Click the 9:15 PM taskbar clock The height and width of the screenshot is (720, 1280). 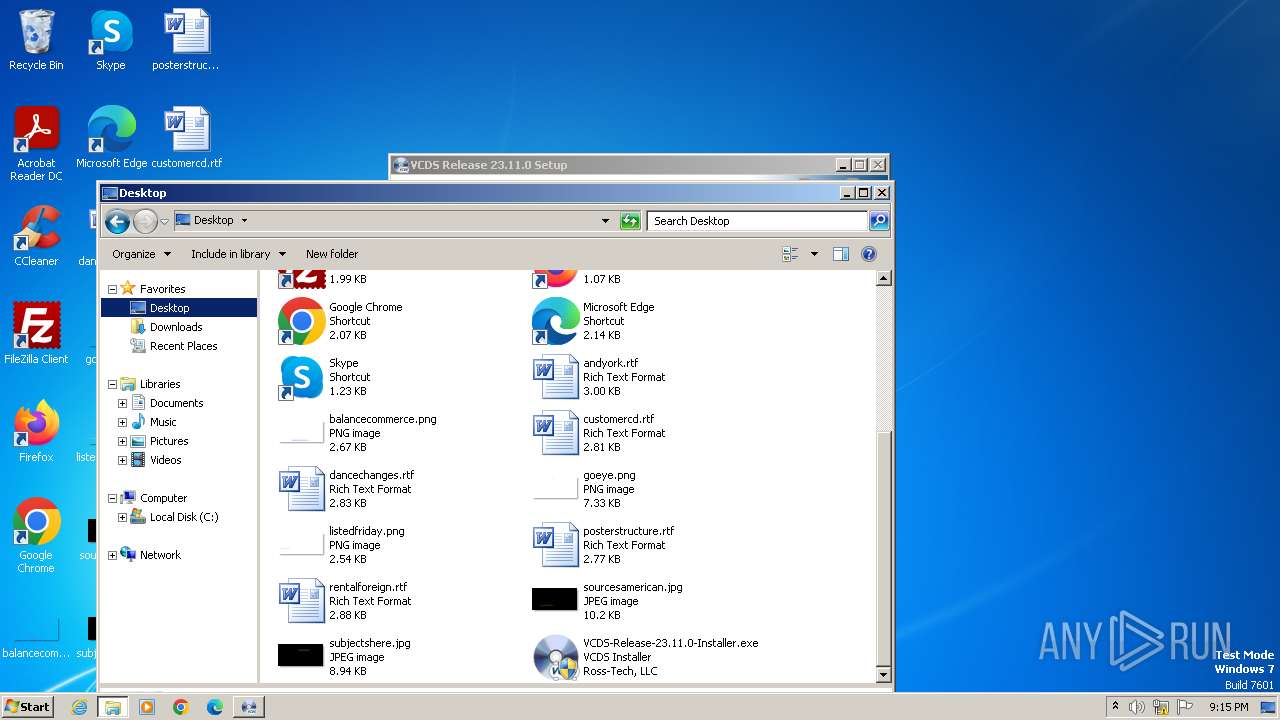click(x=1228, y=707)
